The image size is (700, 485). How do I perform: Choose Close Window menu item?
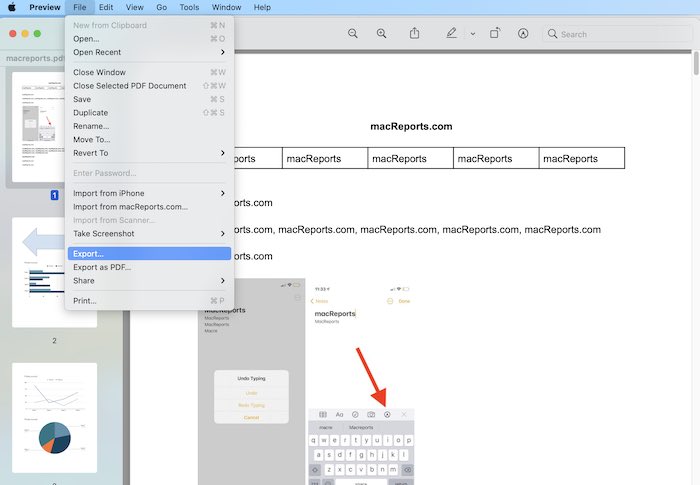tap(149, 72)
